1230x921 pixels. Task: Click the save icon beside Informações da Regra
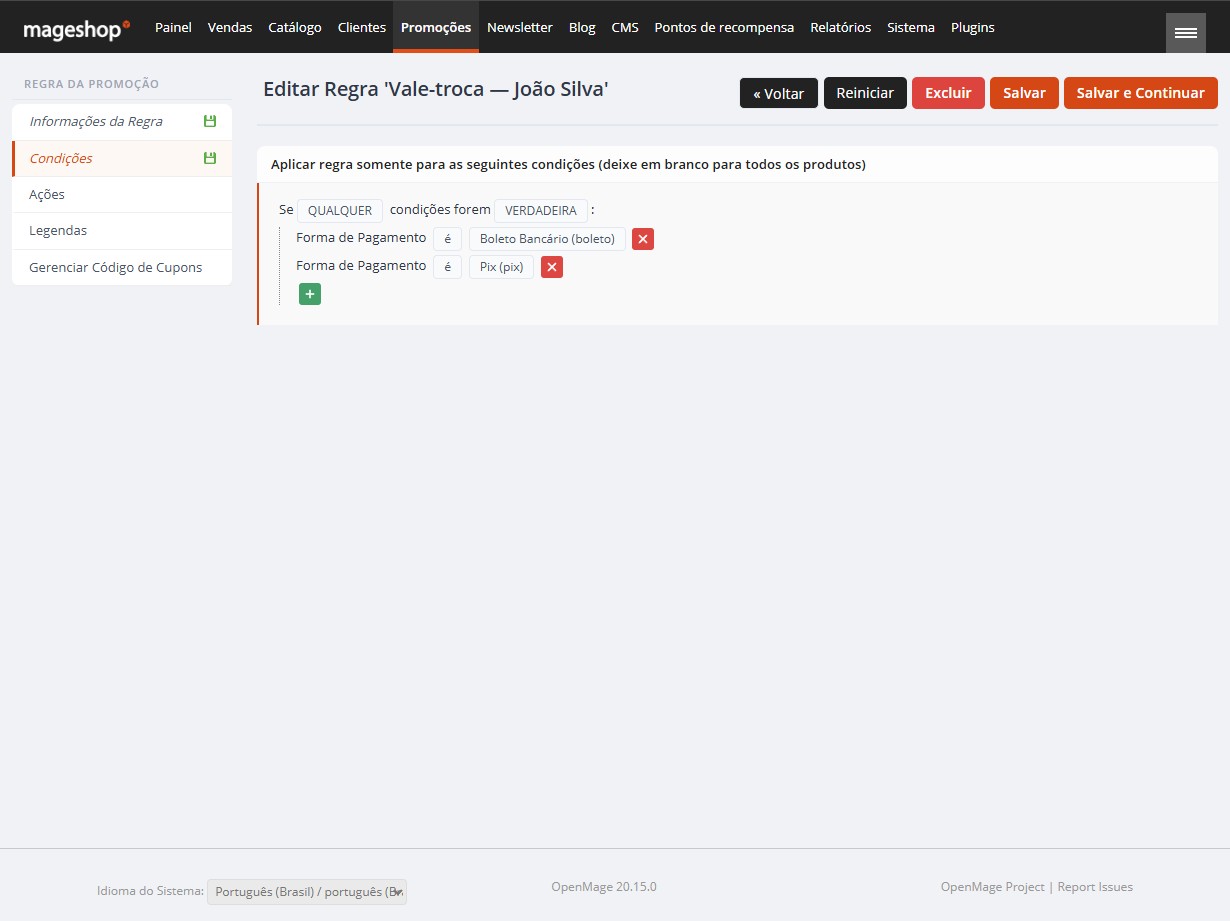coord(209,121)
